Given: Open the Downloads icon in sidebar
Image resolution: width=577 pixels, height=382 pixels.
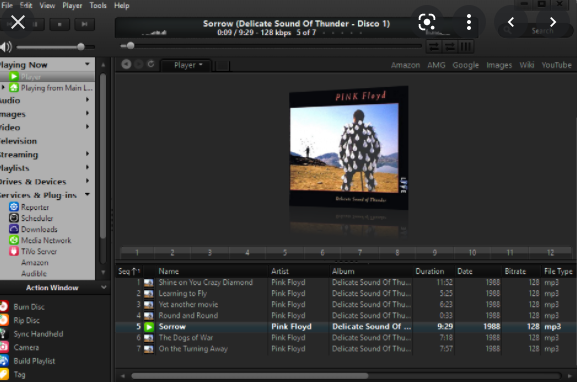Looking at the screenshot, I should pos(14,229).
